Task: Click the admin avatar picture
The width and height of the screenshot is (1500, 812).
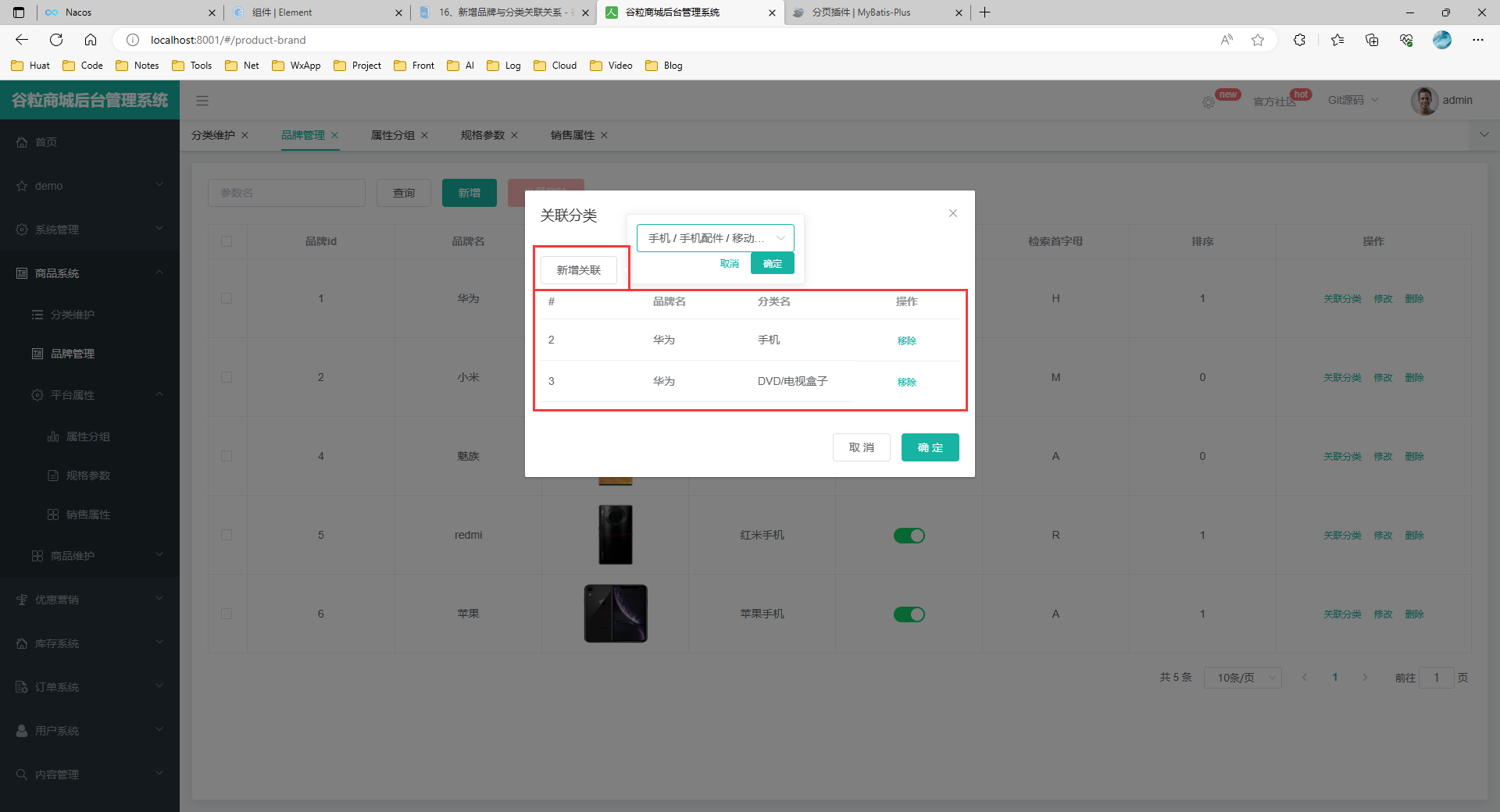Action: click(x=1424, y=101)
